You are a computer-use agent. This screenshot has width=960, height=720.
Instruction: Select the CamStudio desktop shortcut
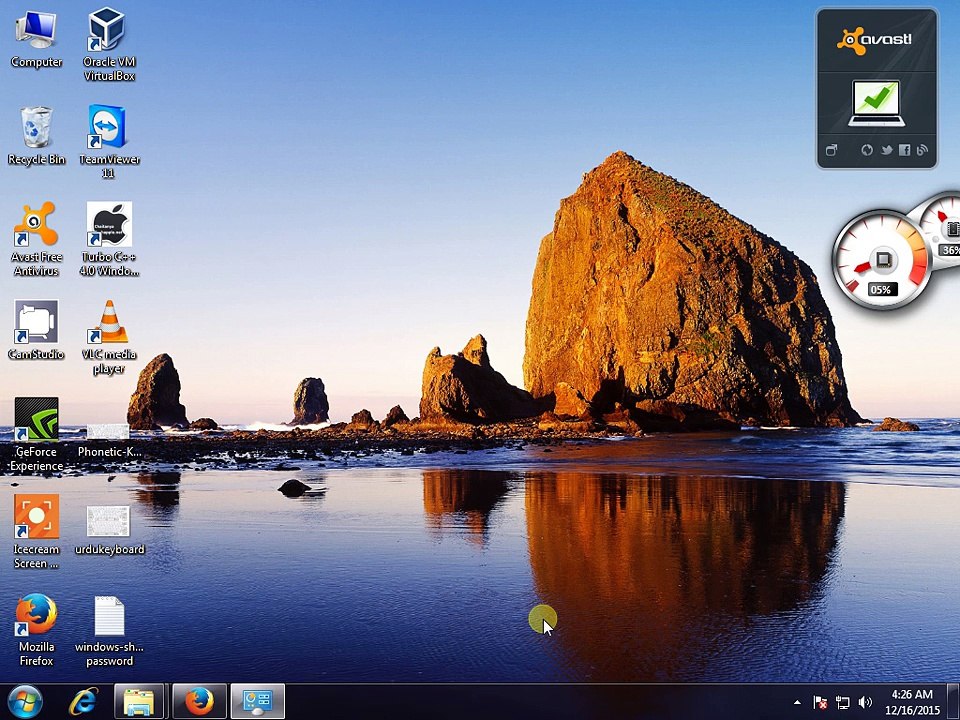(x=36, y=323)
